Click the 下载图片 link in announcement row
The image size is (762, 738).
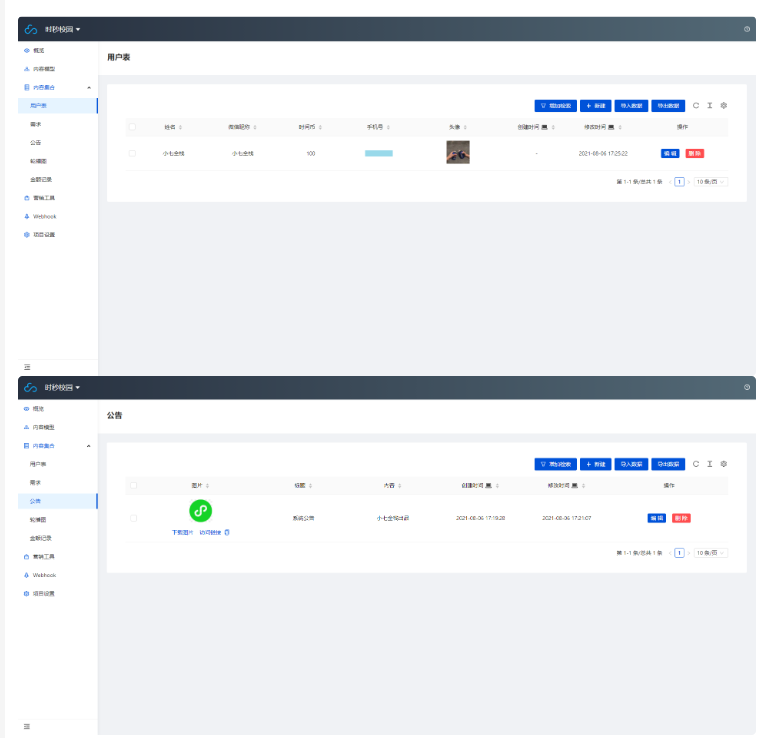(181, 532)
